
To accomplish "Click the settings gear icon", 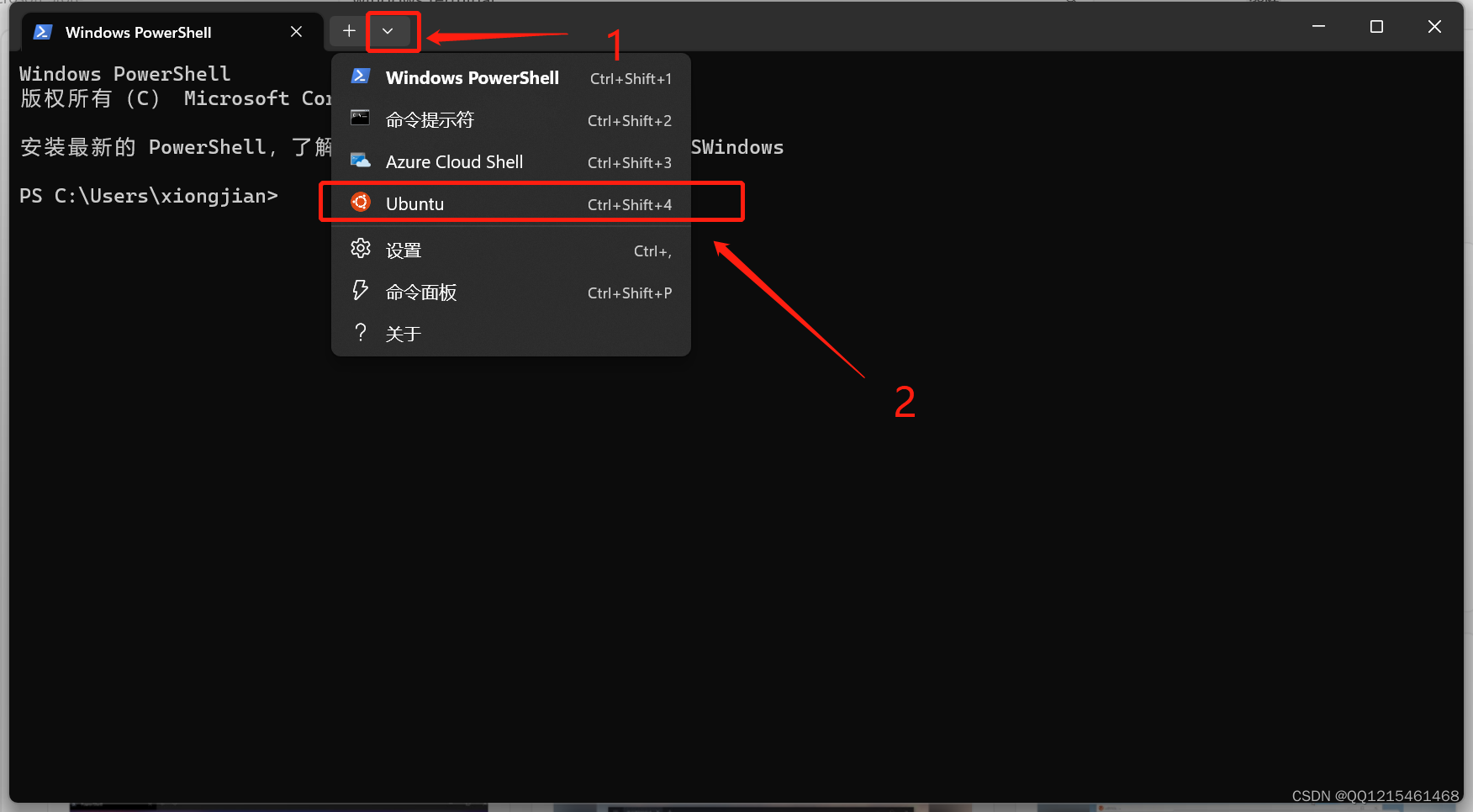I will (x=361, y=249).
